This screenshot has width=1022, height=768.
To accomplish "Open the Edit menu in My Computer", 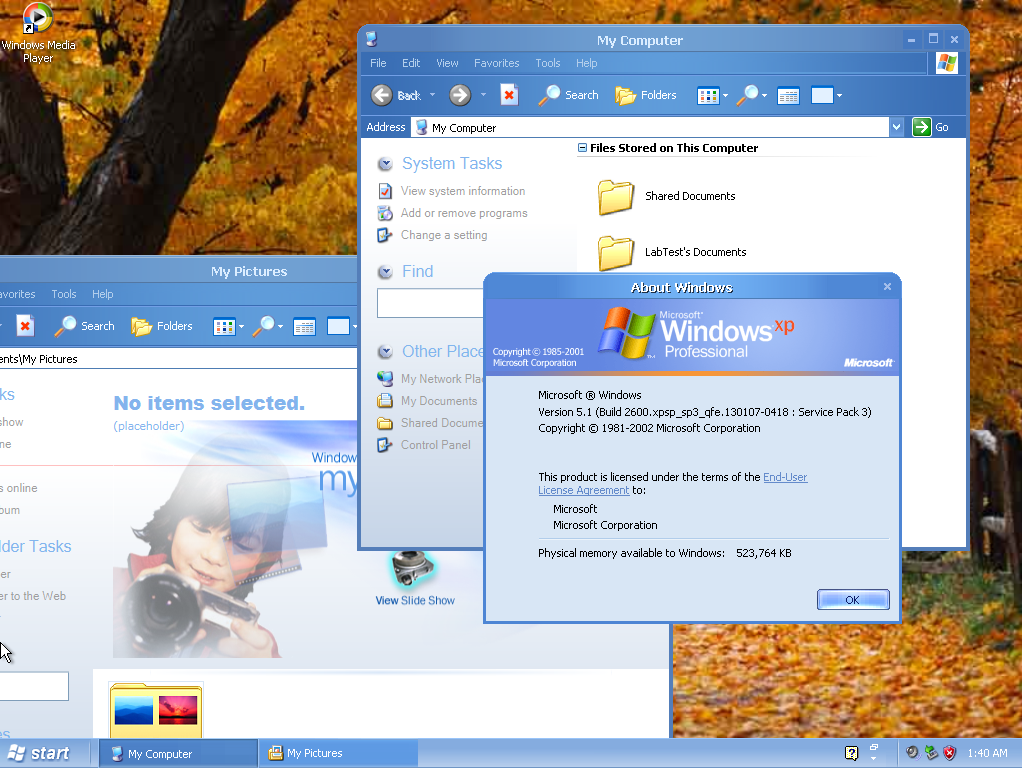I will click(411, 63).
